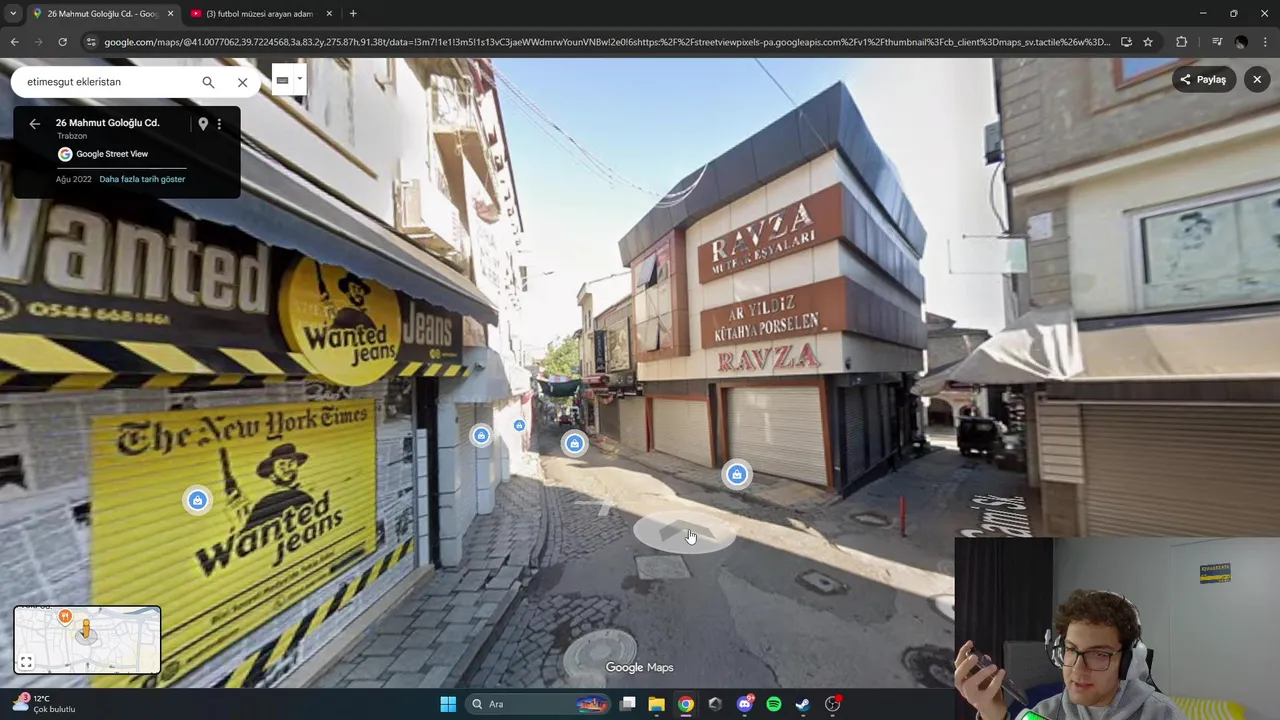Image resolution: width=1280 pixels, height=720 pixels.
Task: Click the shopping marker on the Wanted Jeans shutter
Action: point(197,500)
